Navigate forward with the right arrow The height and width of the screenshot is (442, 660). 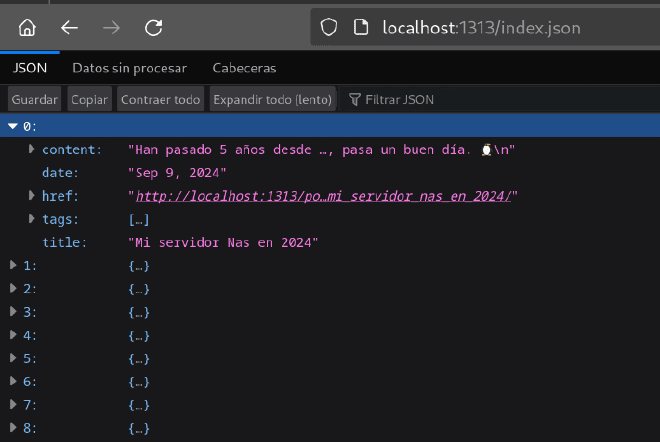(112, 28)
